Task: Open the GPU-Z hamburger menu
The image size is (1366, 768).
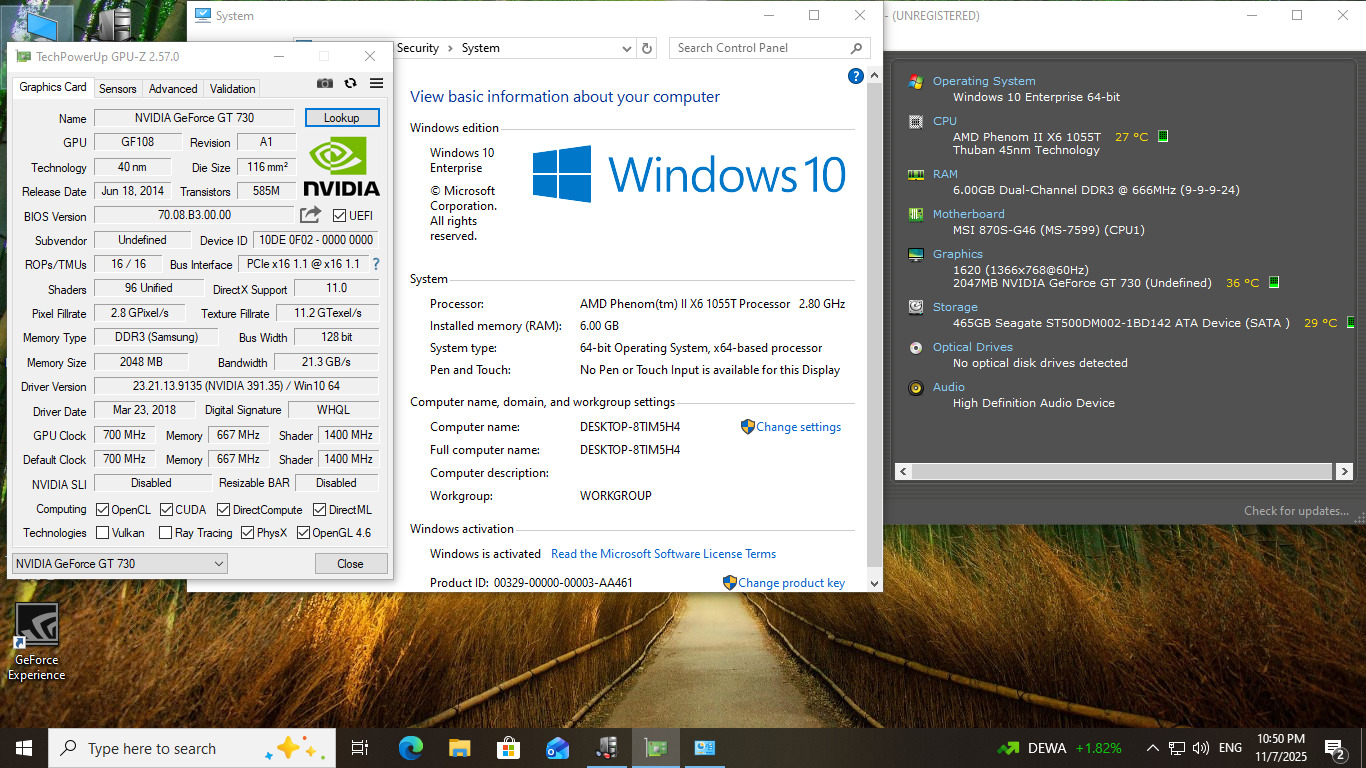Action: click(x=376, y=84)
